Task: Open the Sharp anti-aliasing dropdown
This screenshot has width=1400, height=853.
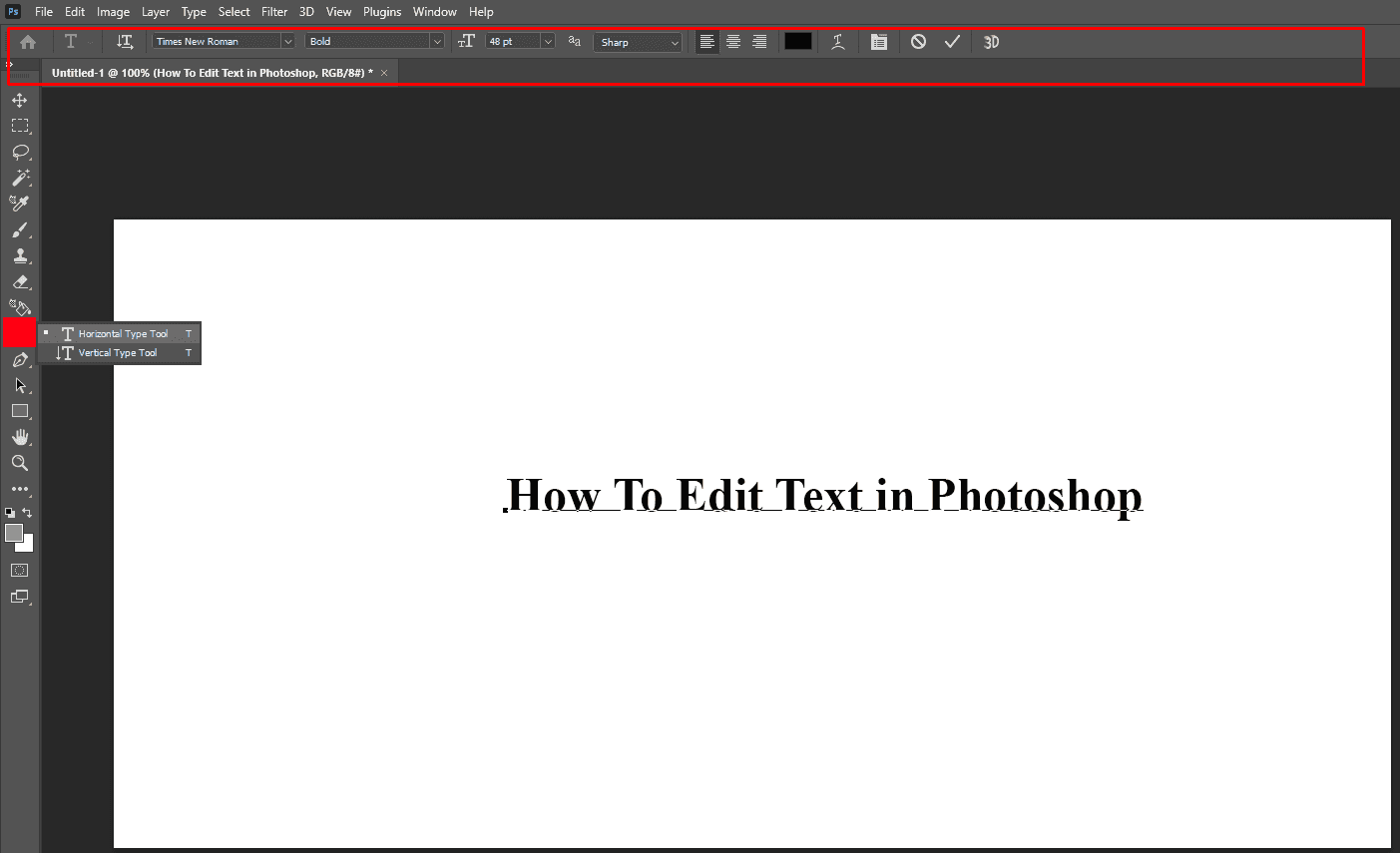Action: tap(675, 42)
